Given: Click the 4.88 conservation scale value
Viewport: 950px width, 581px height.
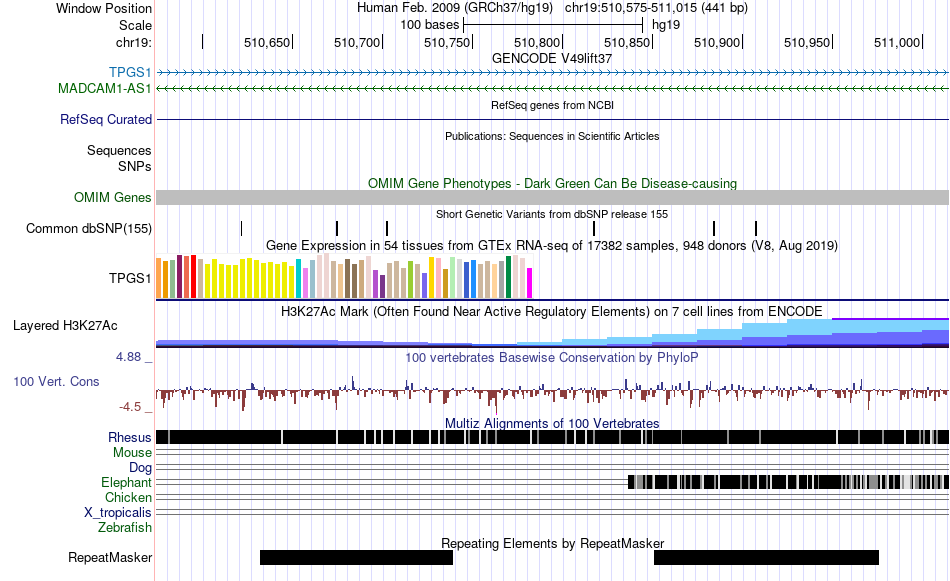Looking at the screenshot, I should click(x=128, y=357).
